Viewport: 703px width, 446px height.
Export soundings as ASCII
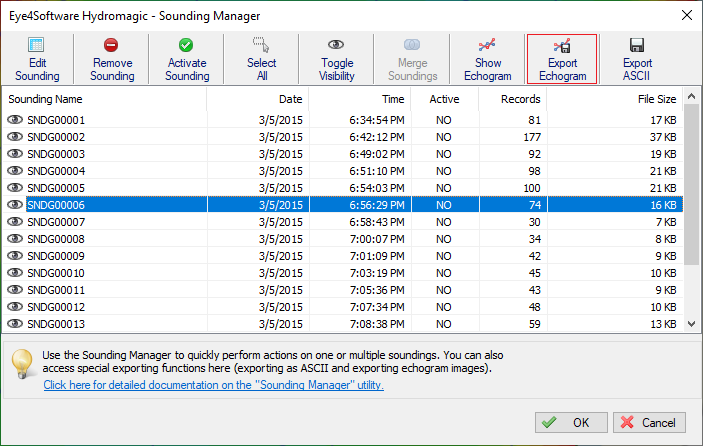[x=637, y=59]
